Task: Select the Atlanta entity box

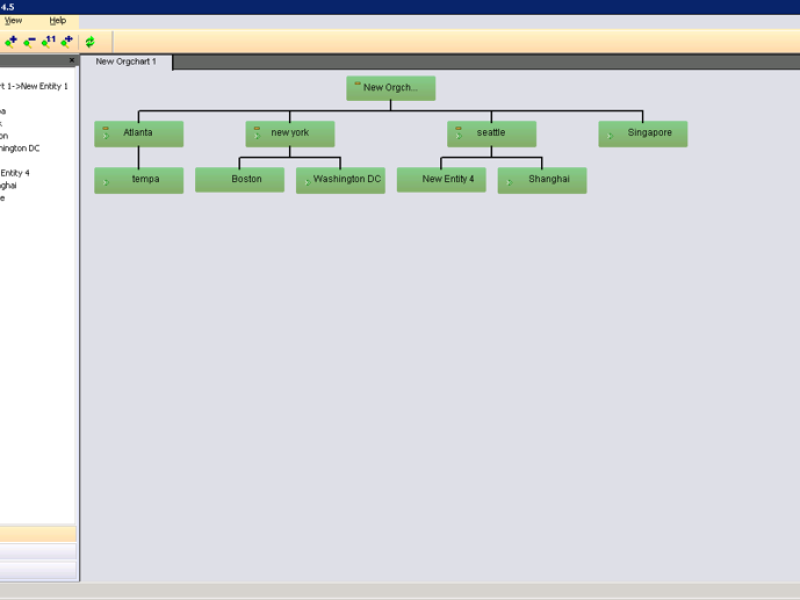Action: (139, 134)
